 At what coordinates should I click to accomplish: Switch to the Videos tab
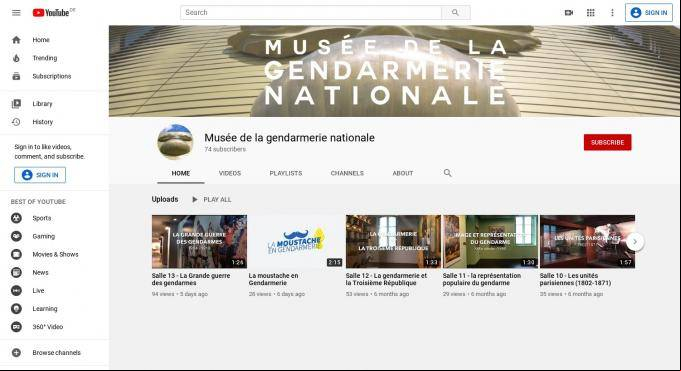pyautogui.click(x=230, y=173)
